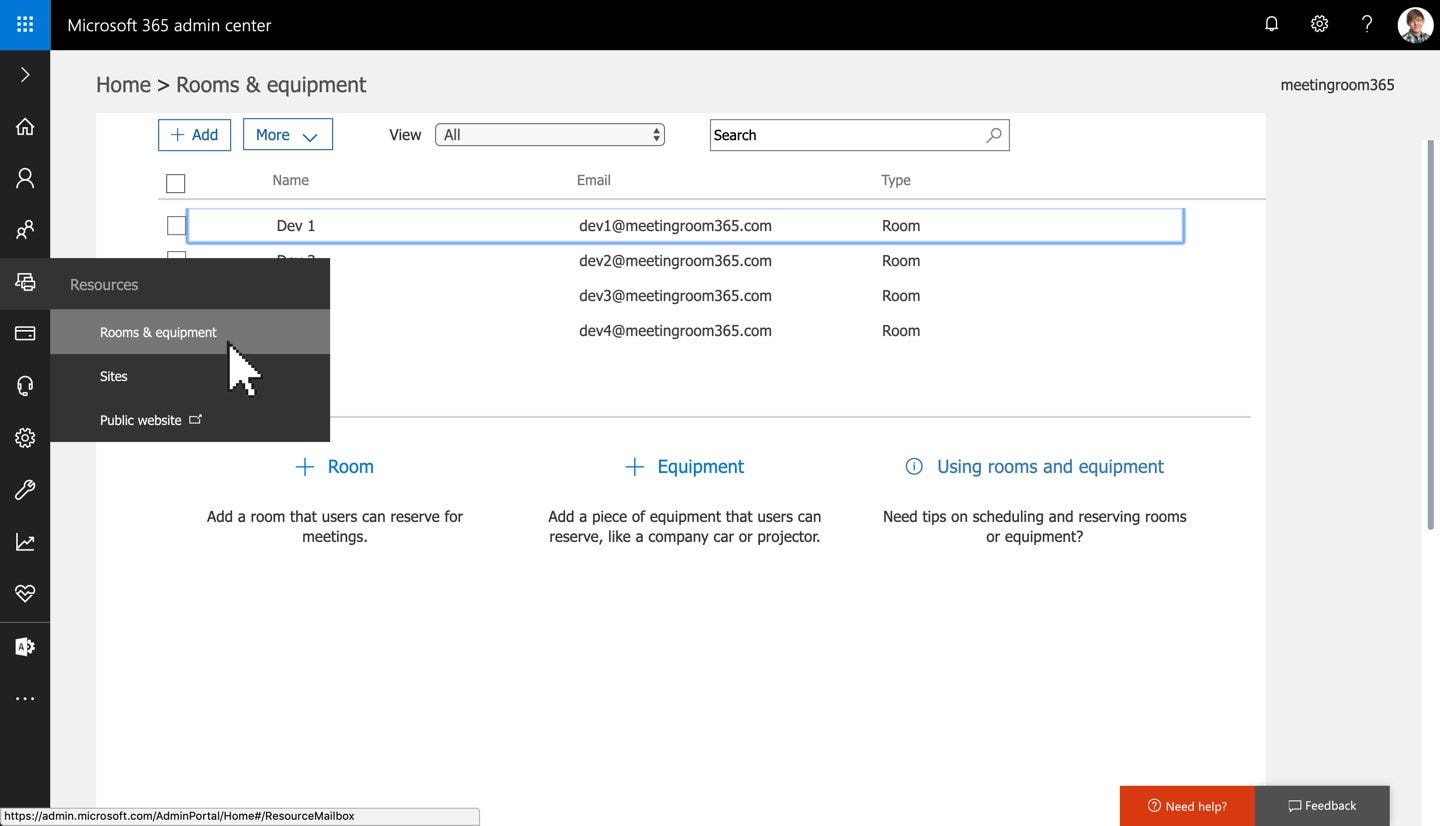Open the help question mark icon
This screenshot has height=826, width=1440.
[1367, 24]
